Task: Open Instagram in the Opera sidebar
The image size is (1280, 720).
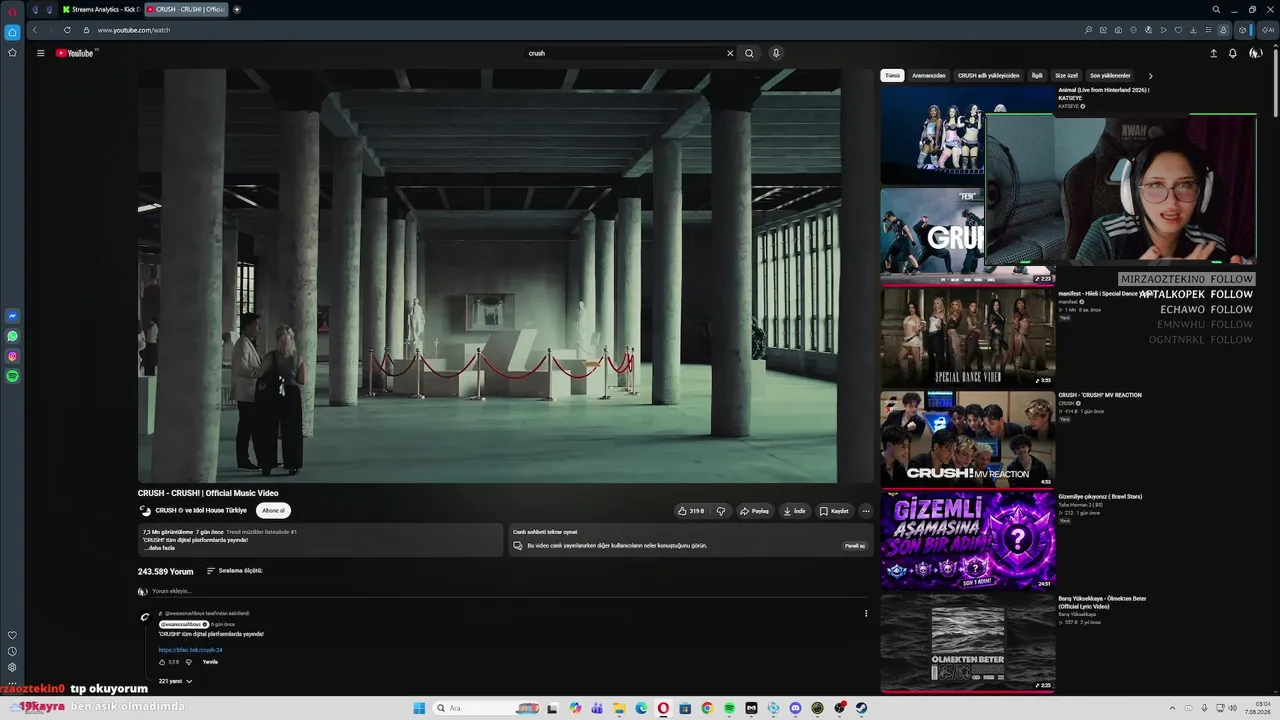Action: 12,356
